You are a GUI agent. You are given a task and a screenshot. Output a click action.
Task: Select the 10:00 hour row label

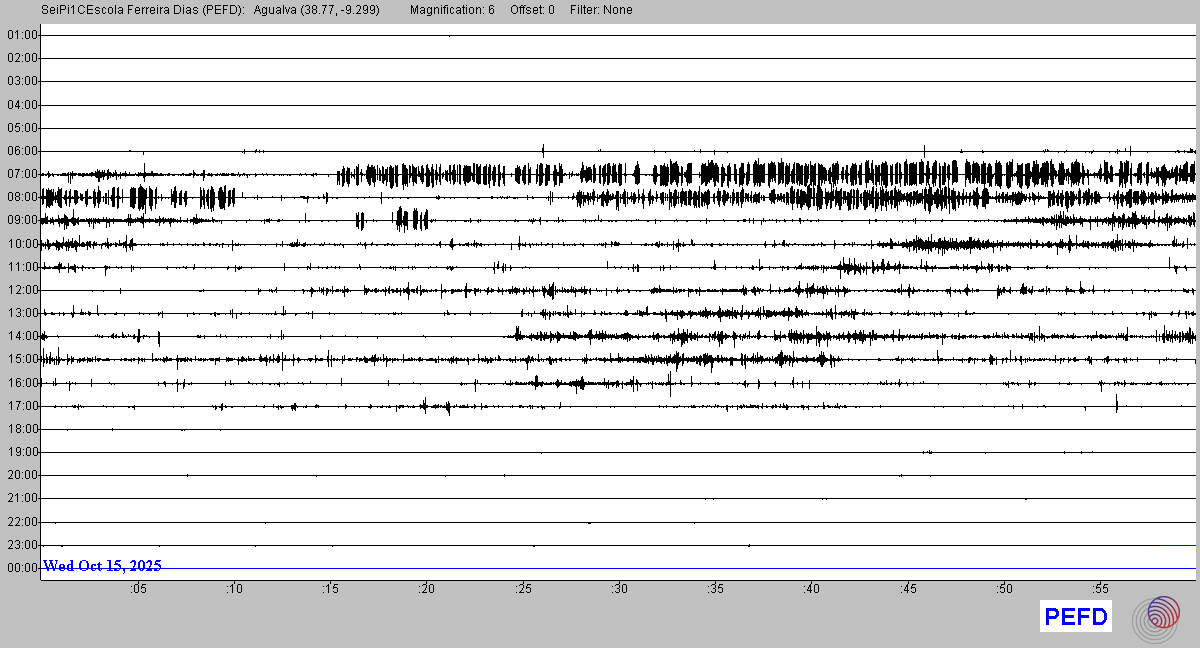pyautogui.click(x=22, y=244)
